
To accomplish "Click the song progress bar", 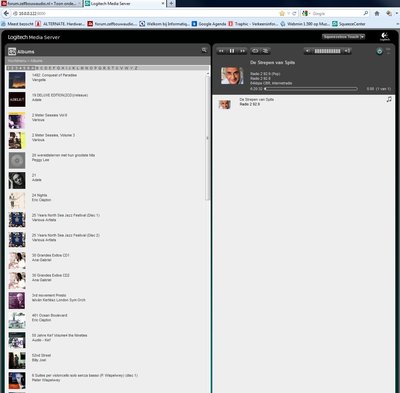I will click(x=311, y=89).
